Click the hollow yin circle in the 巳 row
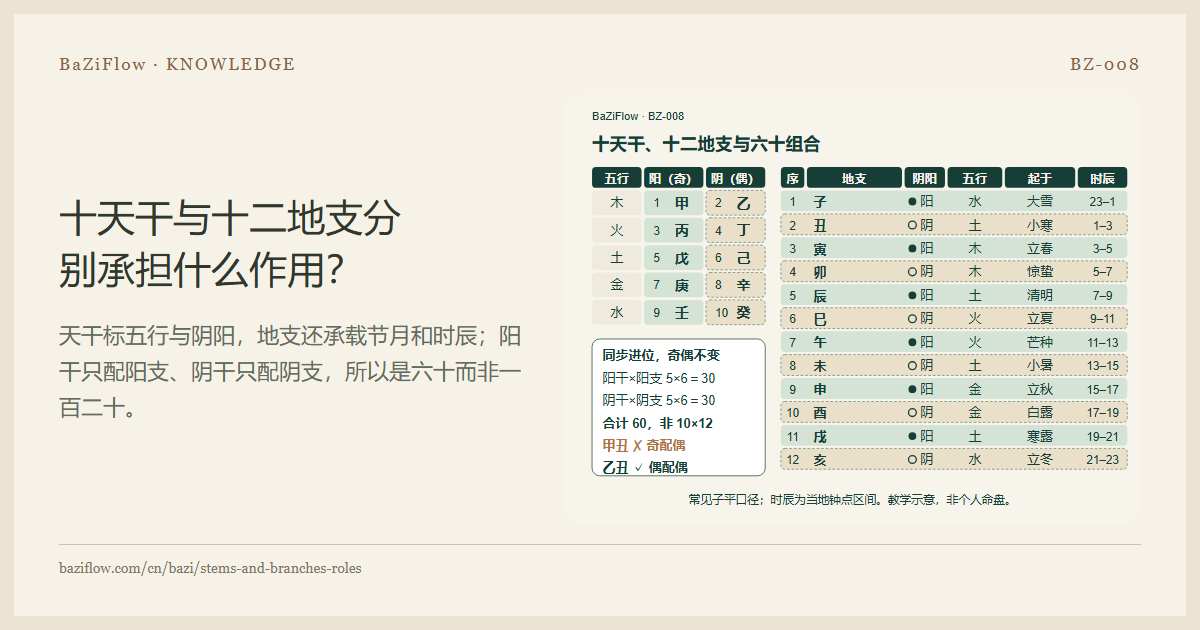This screenshot has width=1200, height=630. tap(912, 318)
